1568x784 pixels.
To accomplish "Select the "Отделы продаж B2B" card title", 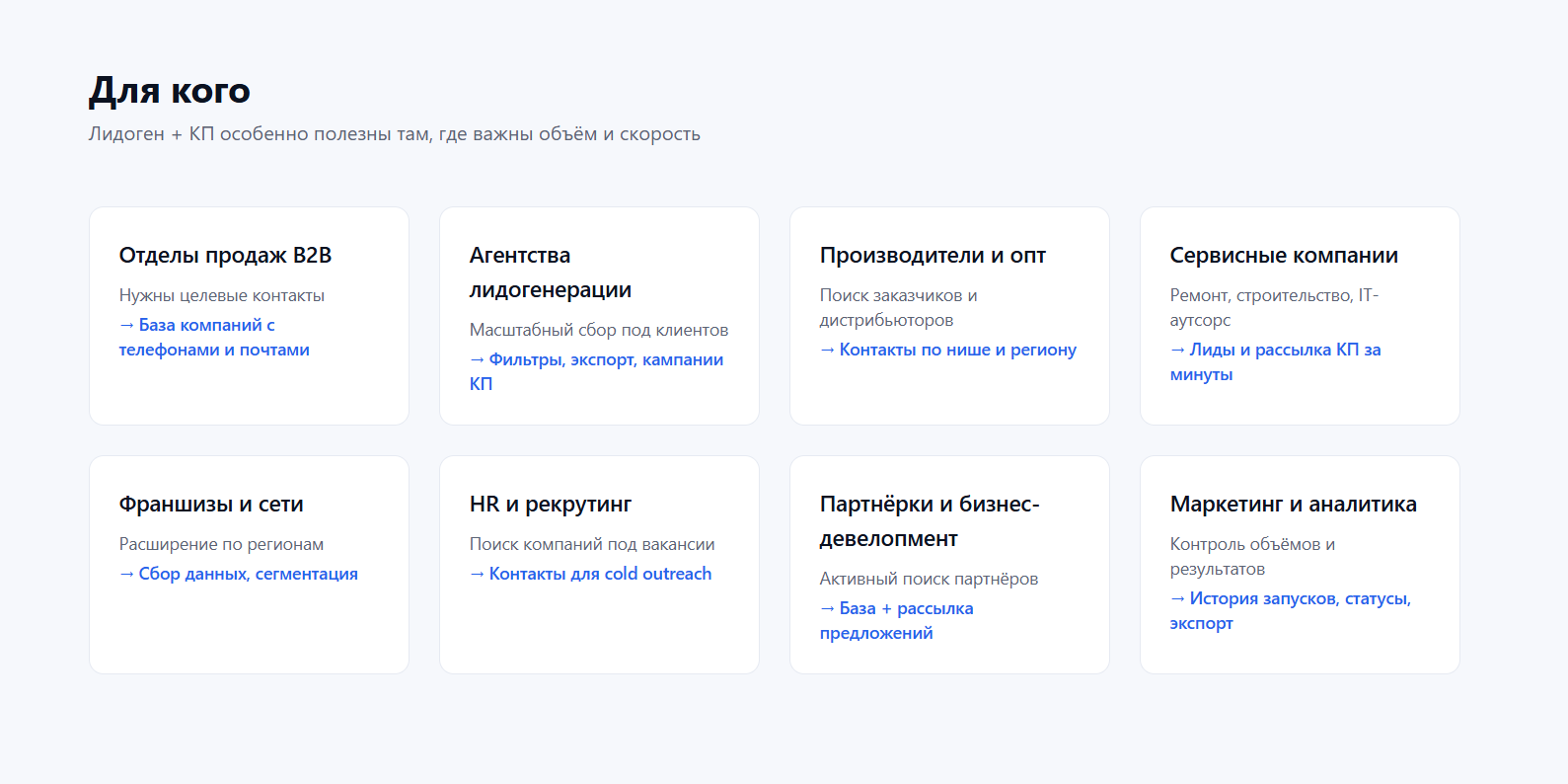I will pos(225,256).
